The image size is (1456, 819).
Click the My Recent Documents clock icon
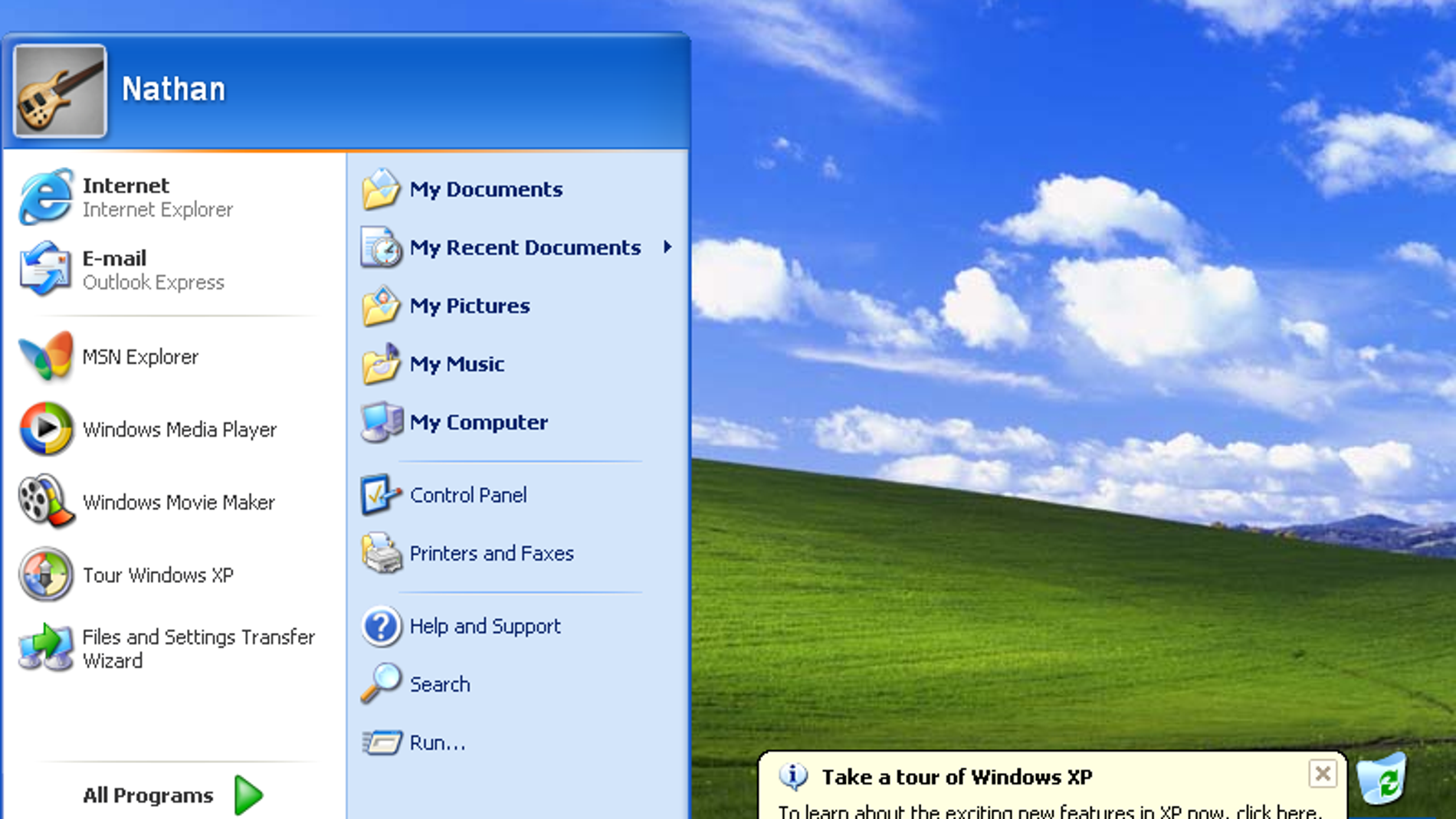click(x=381, y=247)
